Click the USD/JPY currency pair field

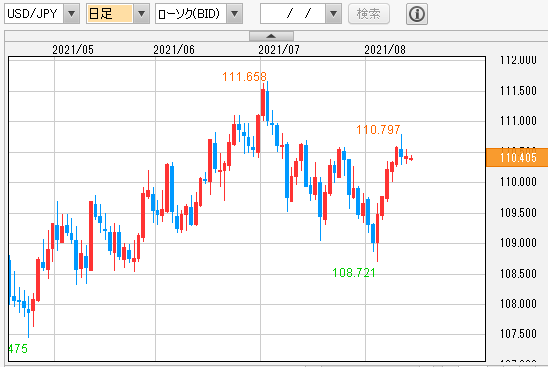click(x=34, y=14)
